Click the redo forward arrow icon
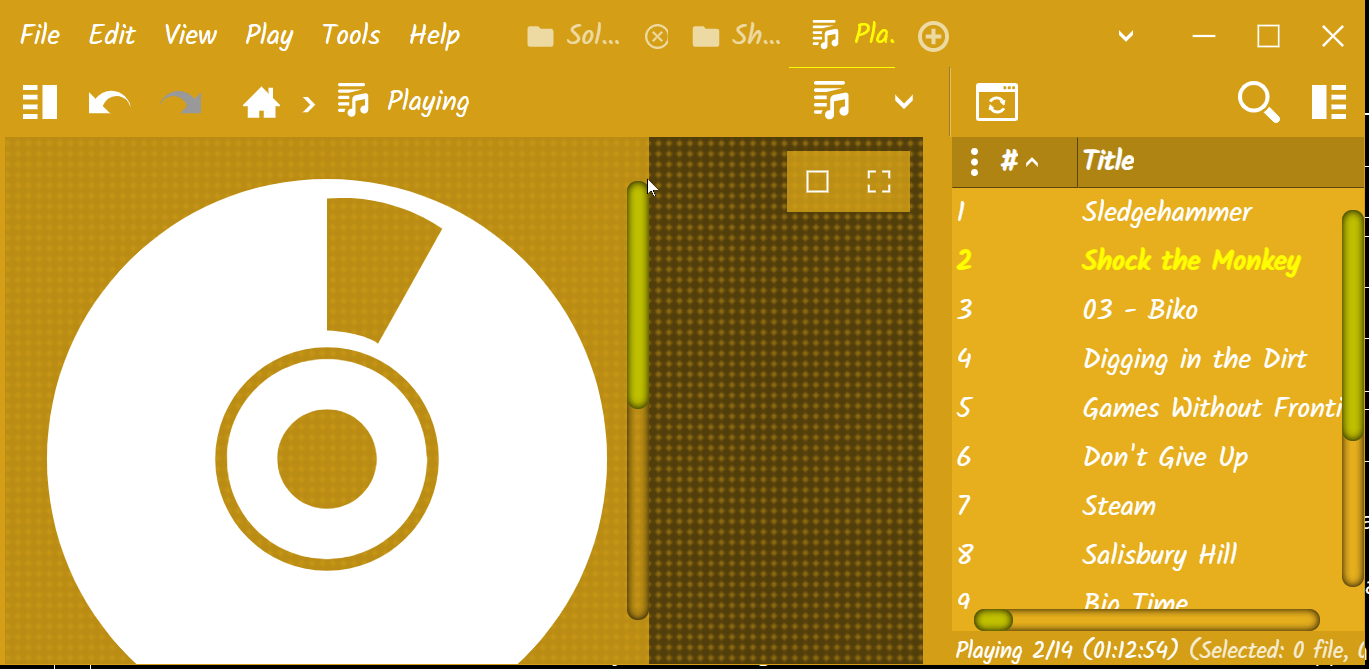The width and height of the screenshot is (1369, 669). pos(182,102)
